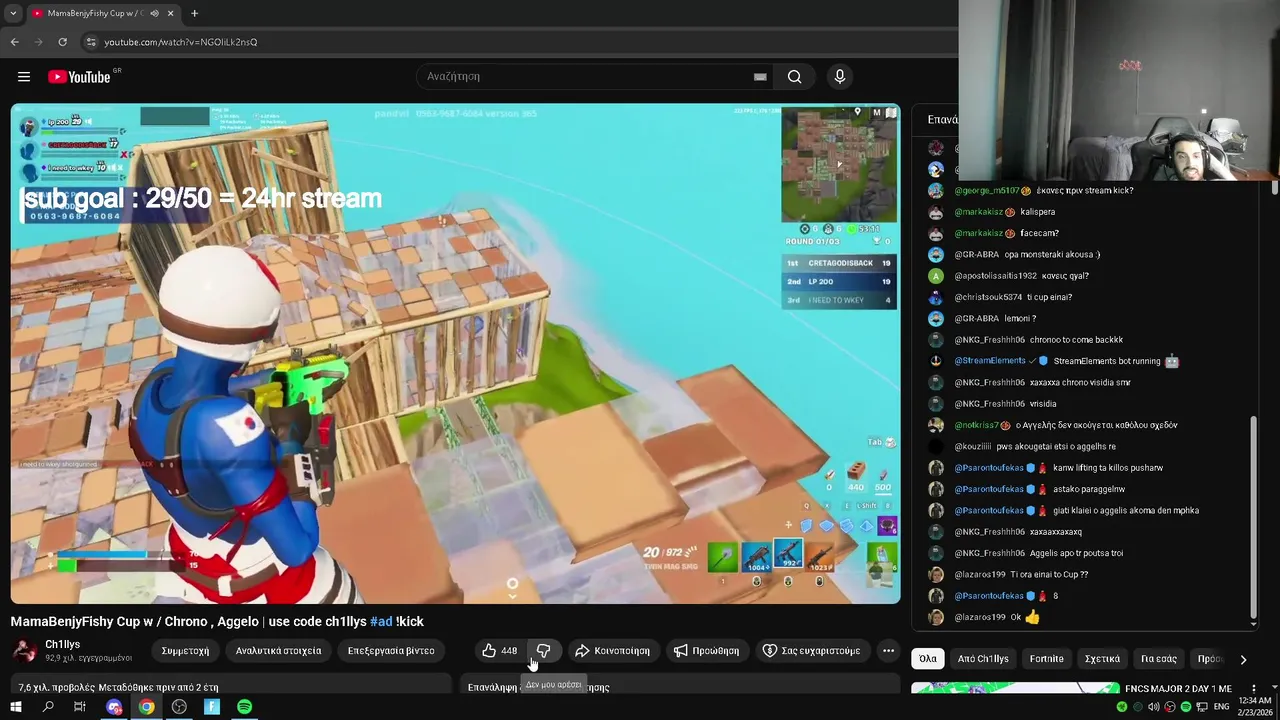Click the "Προώθηση" promote button
Screen dimensions: 1280x720
tap(706, 651)
